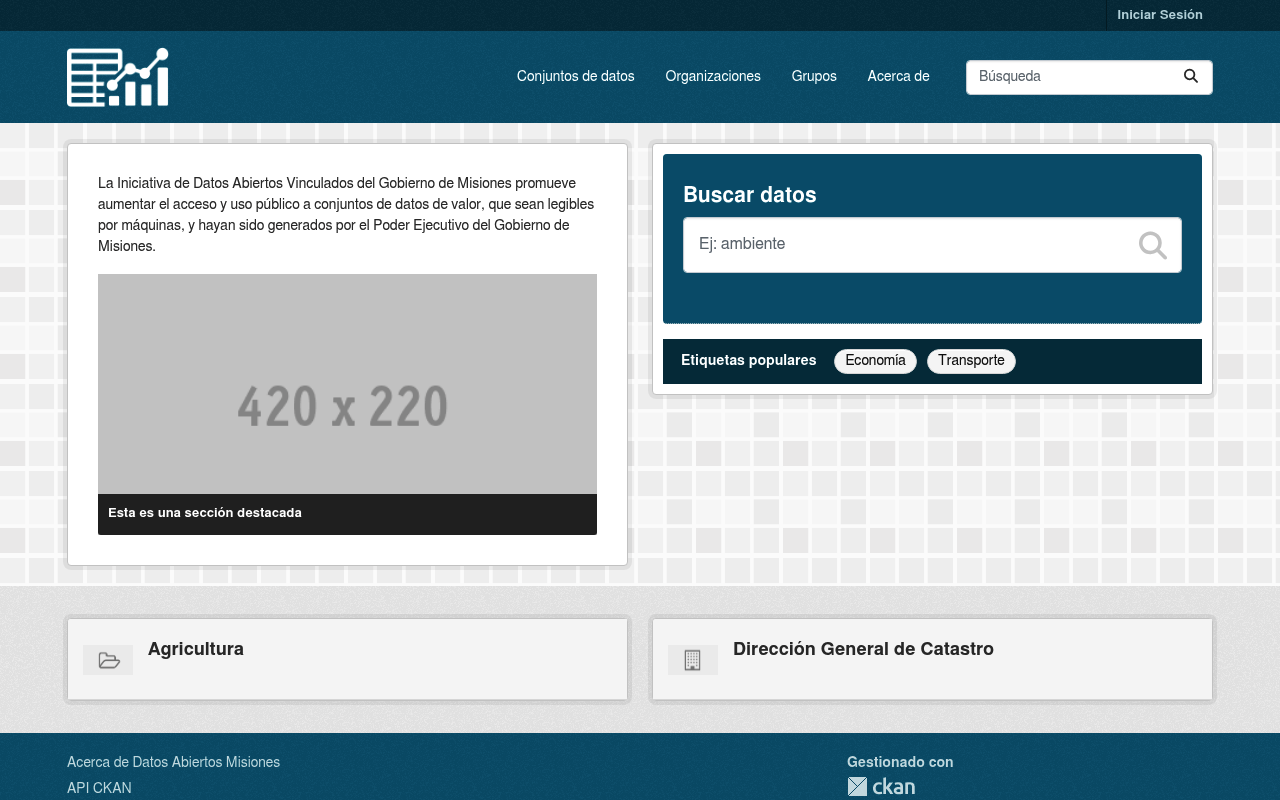Image resolution: width=1280 pixels, height=800 pixels.
Task: Click the site logo chart icon
Action: 118,77
